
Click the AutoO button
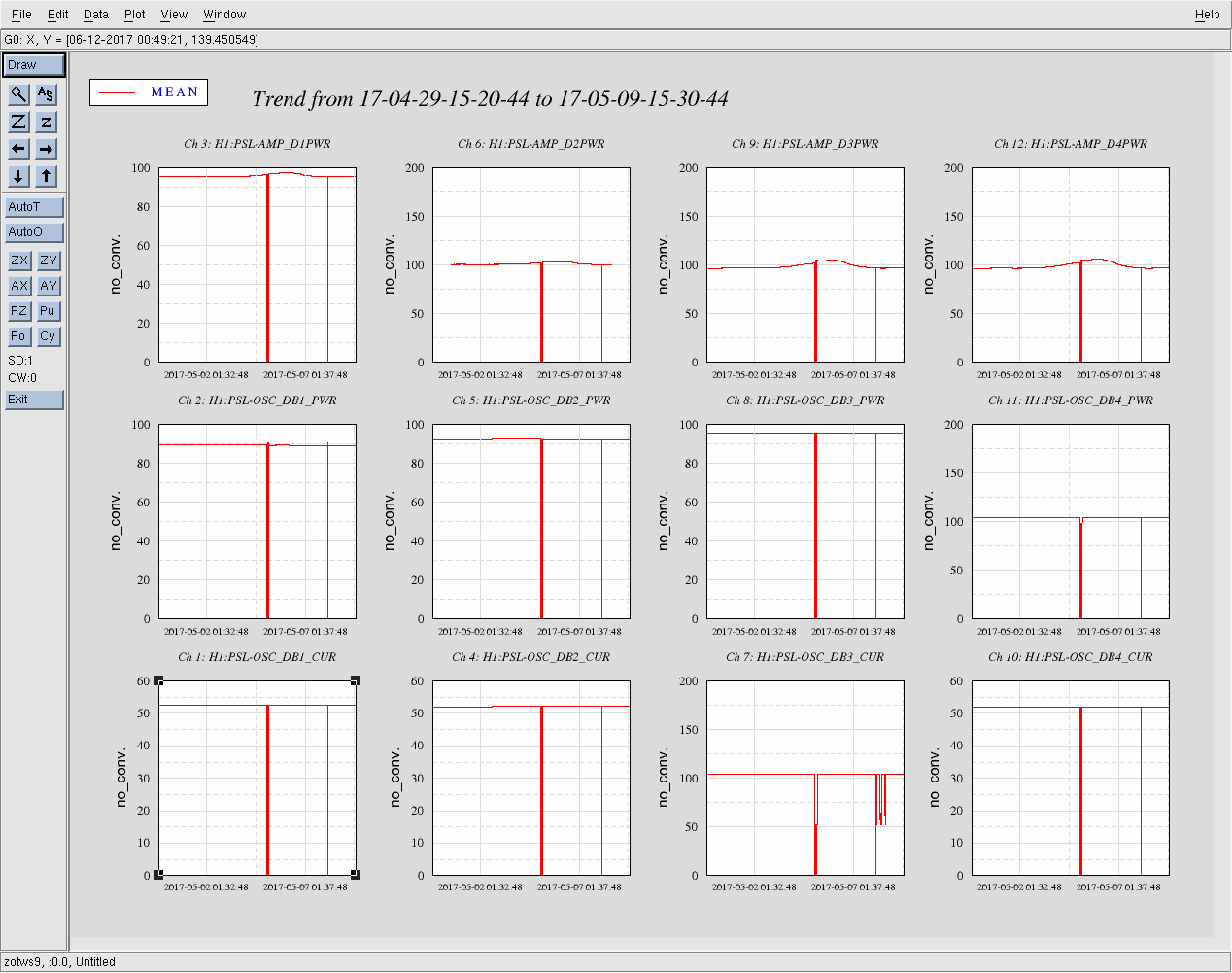tap(34, 232)
